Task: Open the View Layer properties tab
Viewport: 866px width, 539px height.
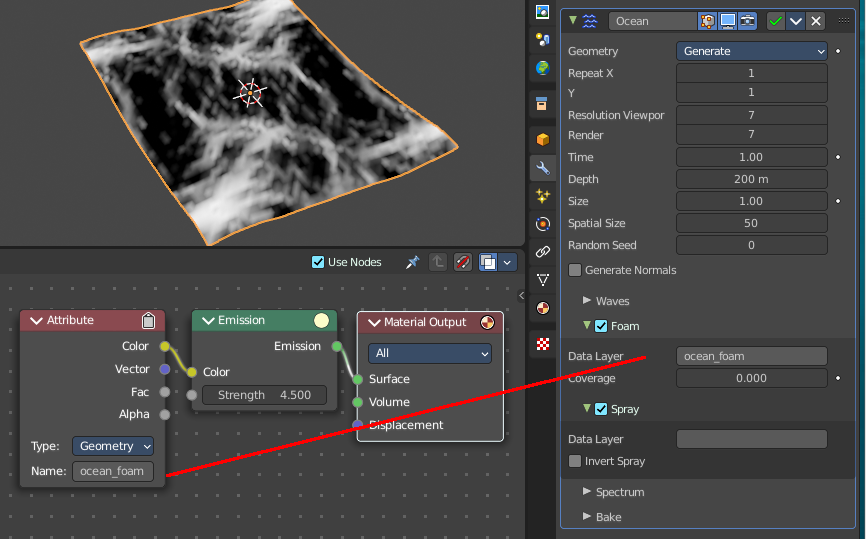Action: click(542, 12)
